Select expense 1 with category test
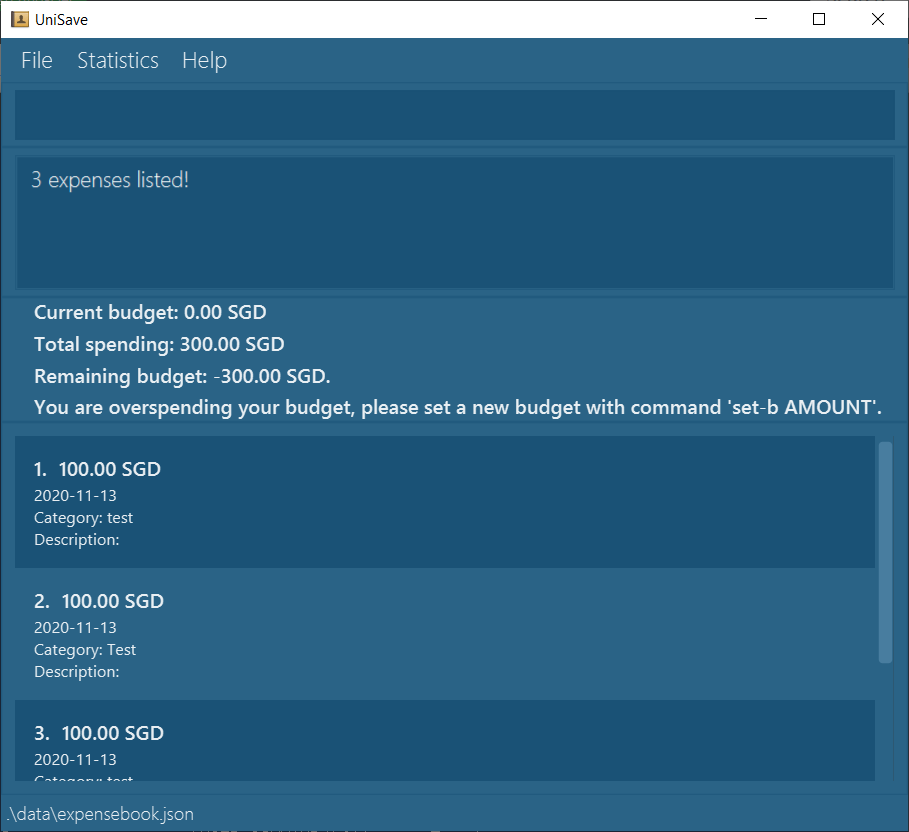This screenshot has width=909, height=832. coord(445,502)
